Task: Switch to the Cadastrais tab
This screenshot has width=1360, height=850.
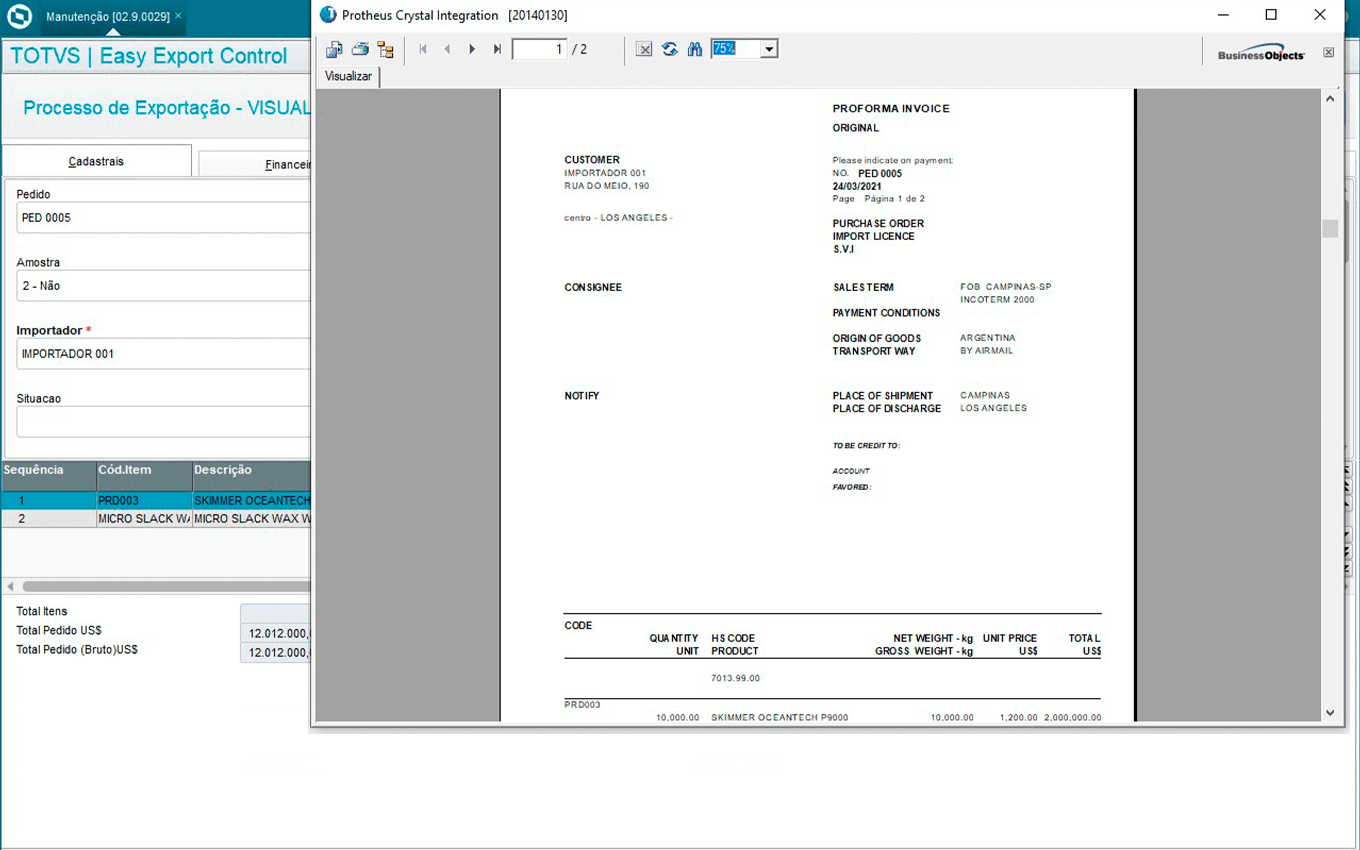Action: click(x=96, y=161)
